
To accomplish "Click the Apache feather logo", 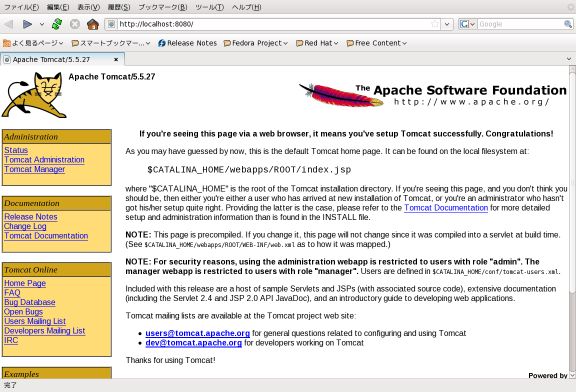I will click(341, 95).
